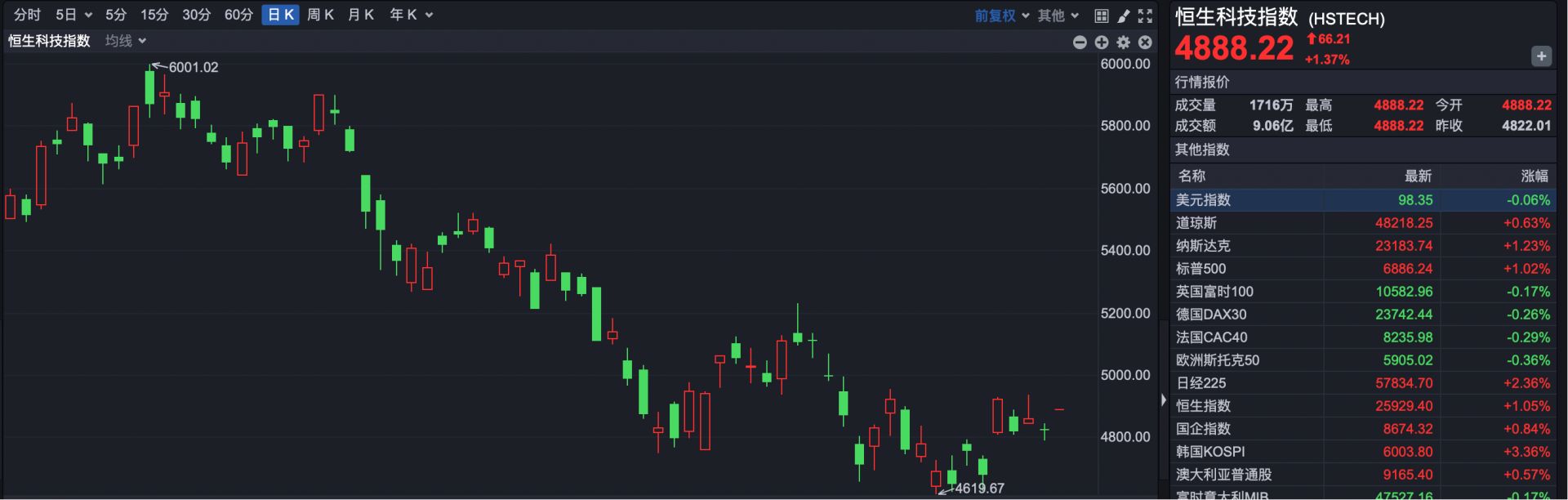Open chart settings gear icon
Screen dimensions: 1568x500
click(x=1124, y=42)
